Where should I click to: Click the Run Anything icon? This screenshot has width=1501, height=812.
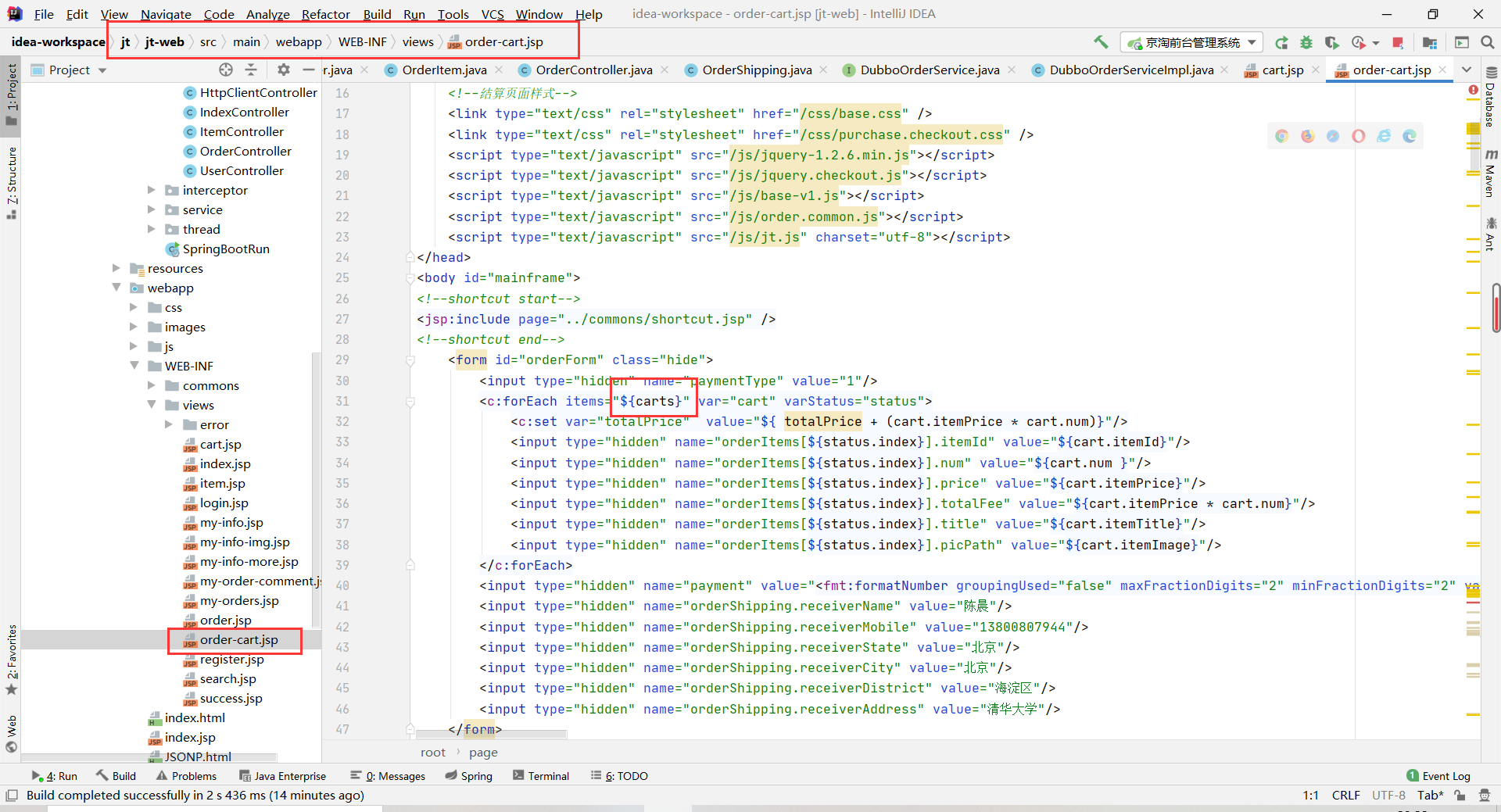(1462, 42)
